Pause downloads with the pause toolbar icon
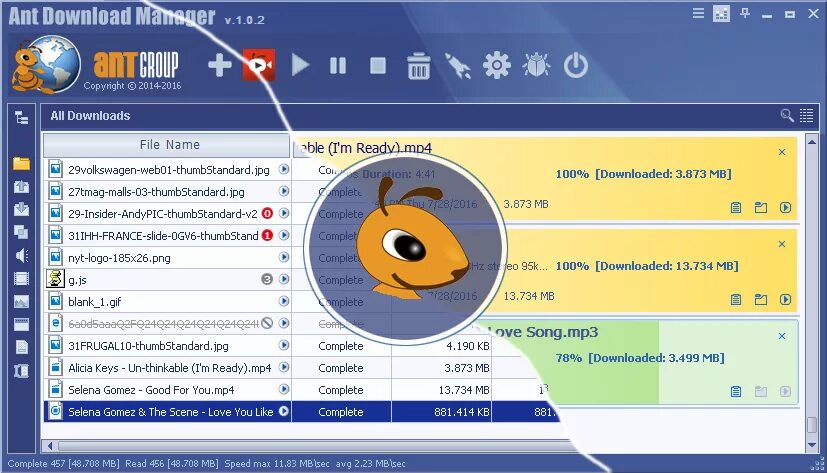The width and height of the screenshot is (827, 473). pyautogui.click(x=338, y=65)
